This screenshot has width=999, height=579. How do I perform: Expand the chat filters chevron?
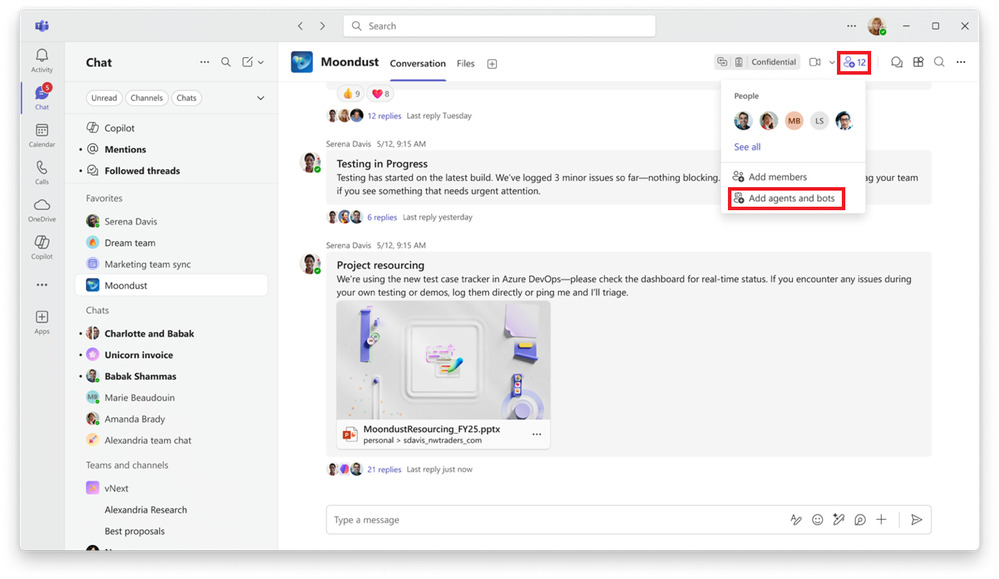pyautogui.click(x=261, y=98)
